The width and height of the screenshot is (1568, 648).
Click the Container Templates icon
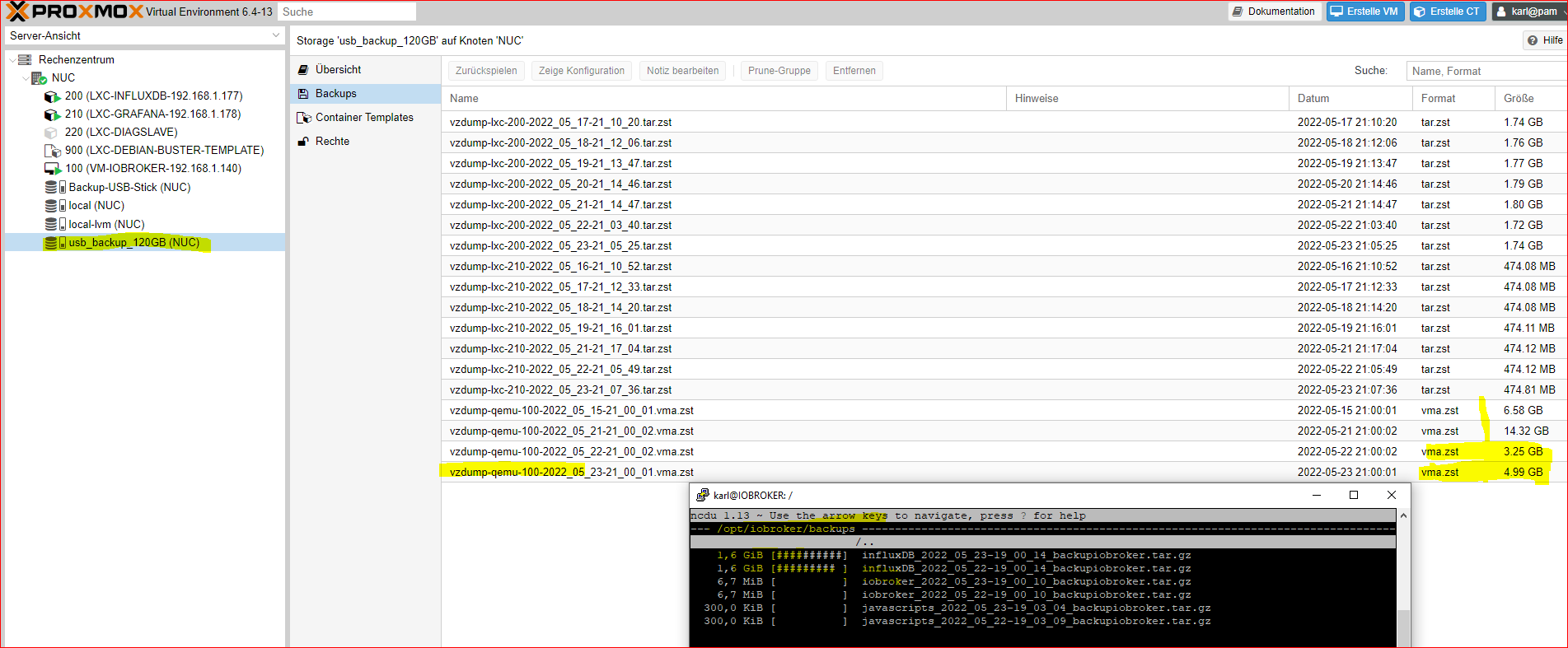[x=303, y=118]
